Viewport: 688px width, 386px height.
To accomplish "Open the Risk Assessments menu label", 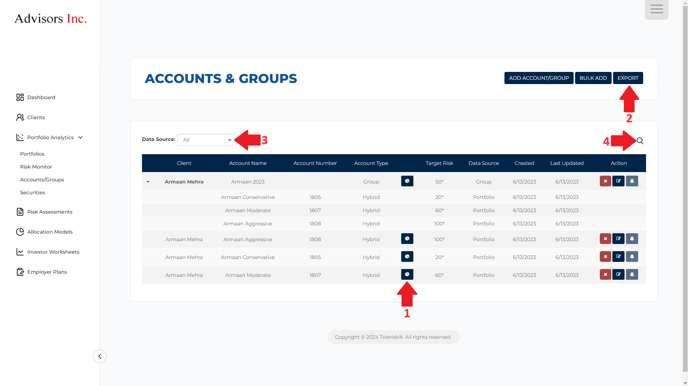I will (50, 212).
